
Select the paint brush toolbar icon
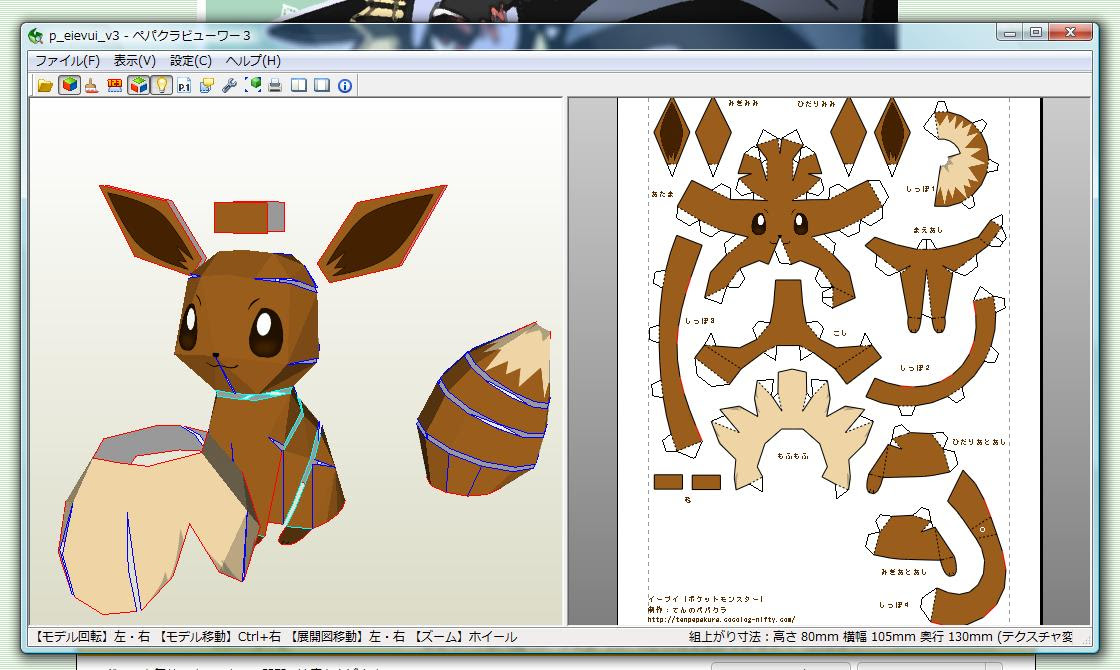(91, 86)
